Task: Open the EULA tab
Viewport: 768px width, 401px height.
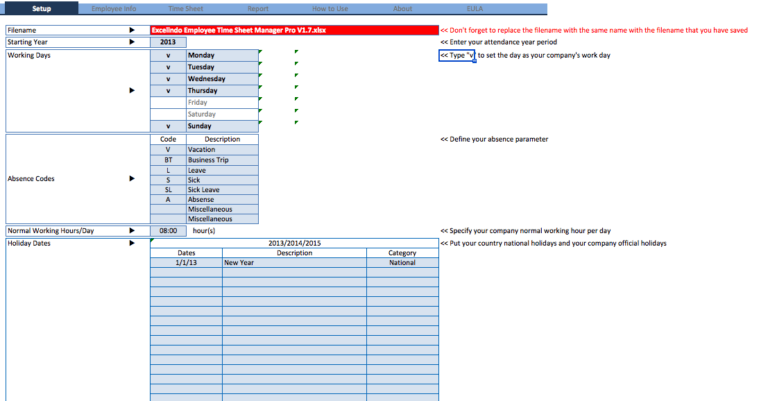Action: click(x=475, y=8)
